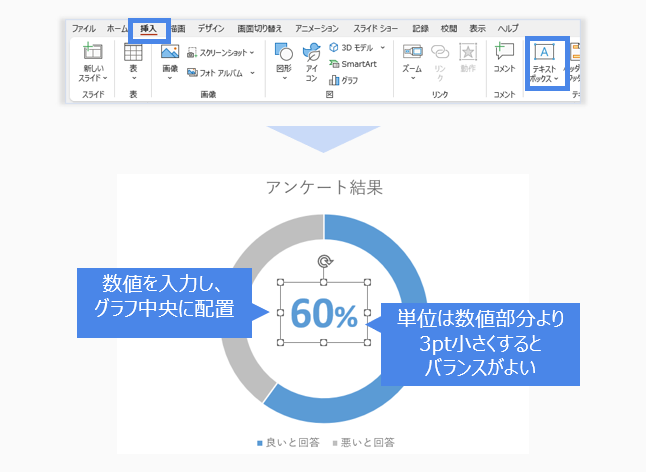Image resolution: width=646 pixels, height=472 pixels.
Task: Expand the フォト アルバム dropdown
Action: pyautogui.click(x=252, y=72)
